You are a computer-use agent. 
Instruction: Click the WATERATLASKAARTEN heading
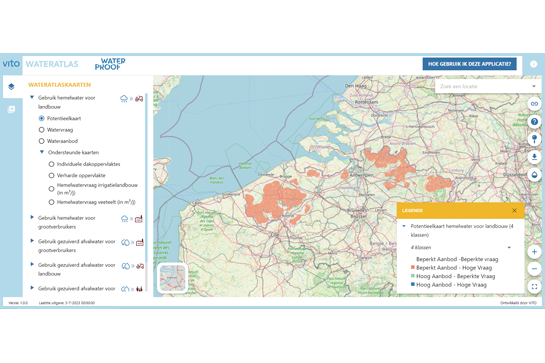(59, 85)
